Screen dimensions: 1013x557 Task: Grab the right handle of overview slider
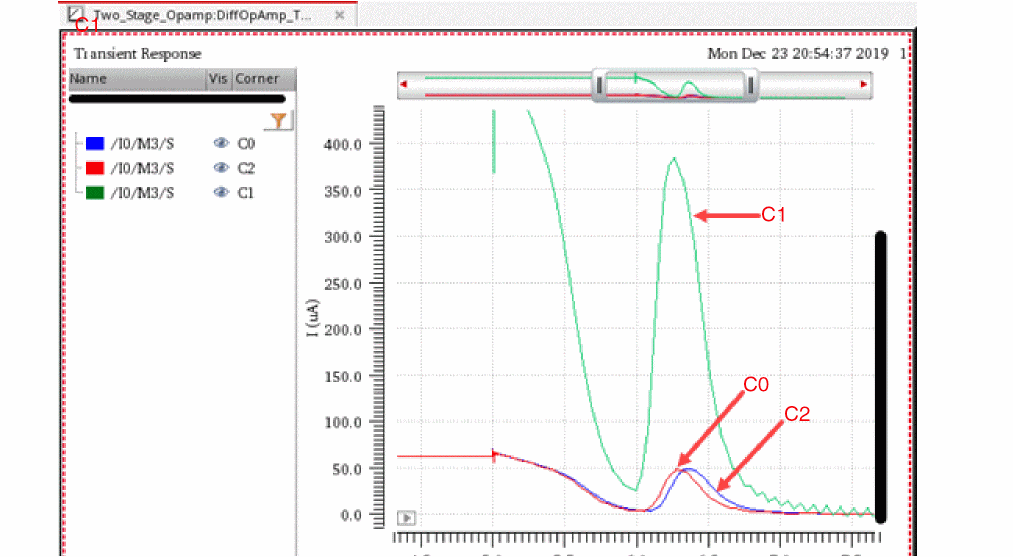pyautogui.click(x=750, y=85)
